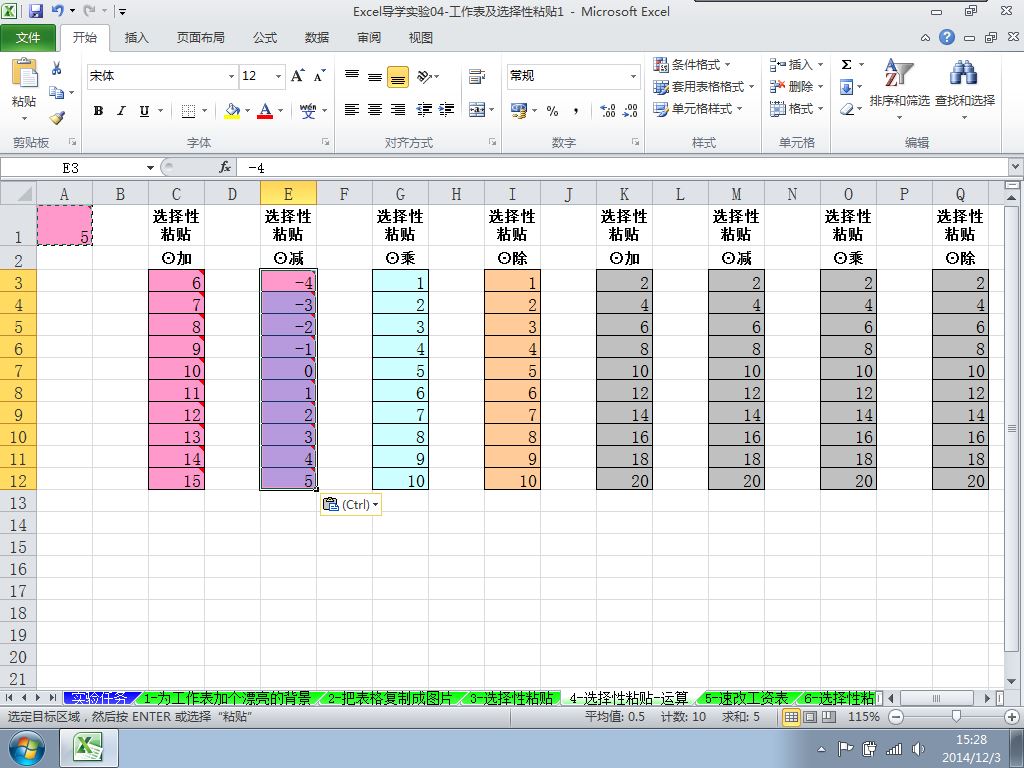
Task: Click the phonetic guide wén icon
Action: 308,111
